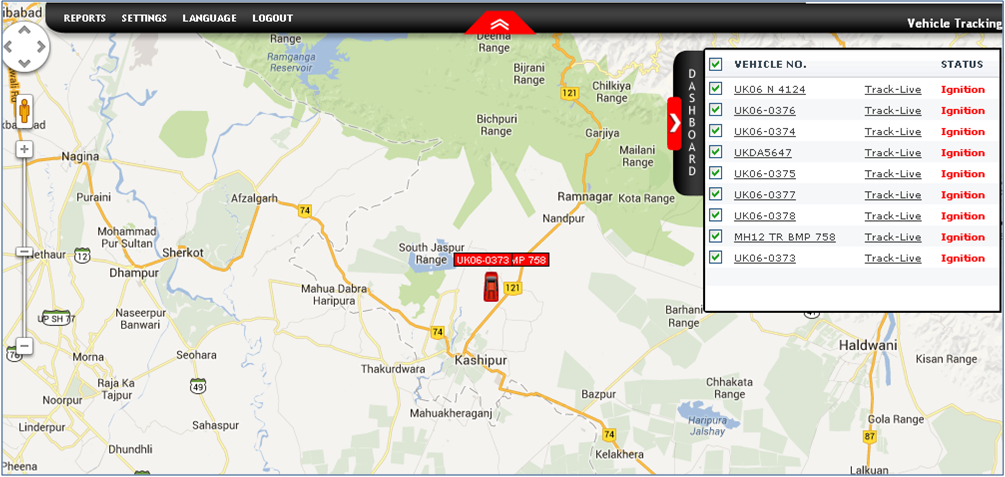Pan map down with navigation arrow
The height and width of the screenshot is (477, 1005).
click(24, 63)
